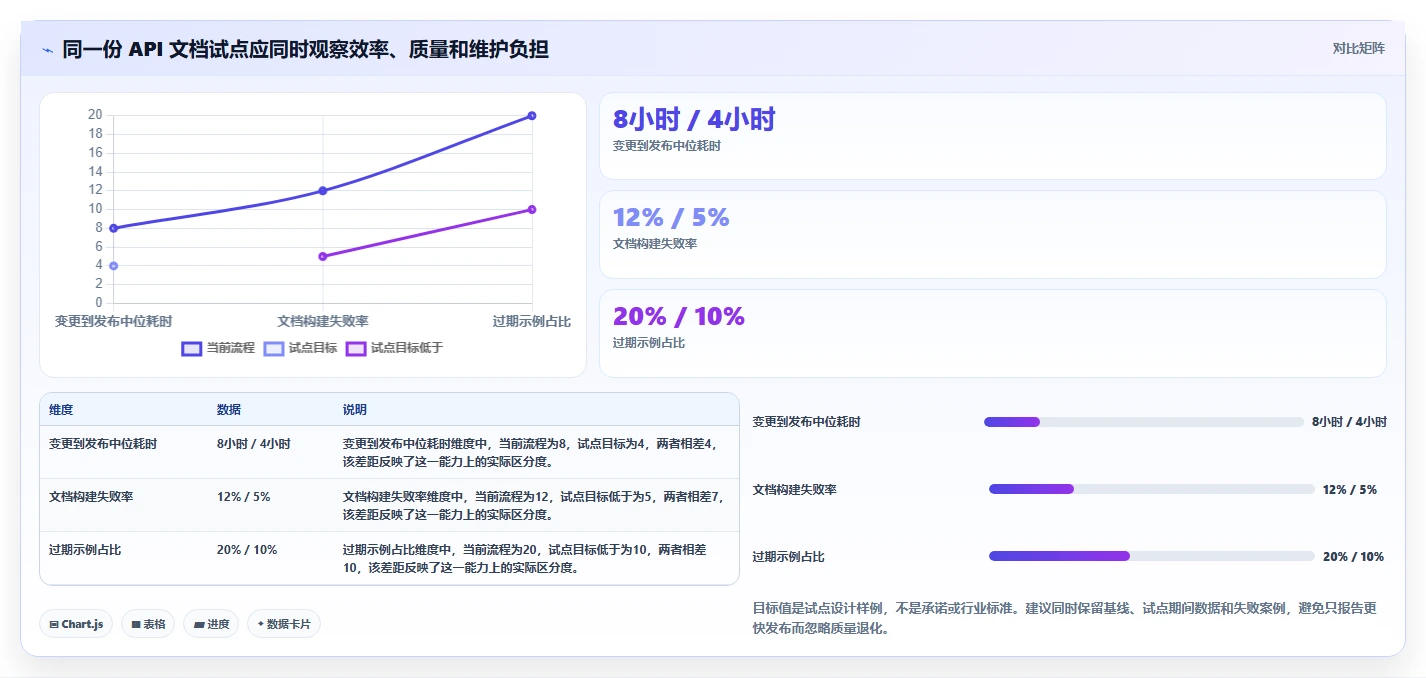Click the 当前流程 data point at 20
The image size is (1426, 678).
[x=532, y=115]
